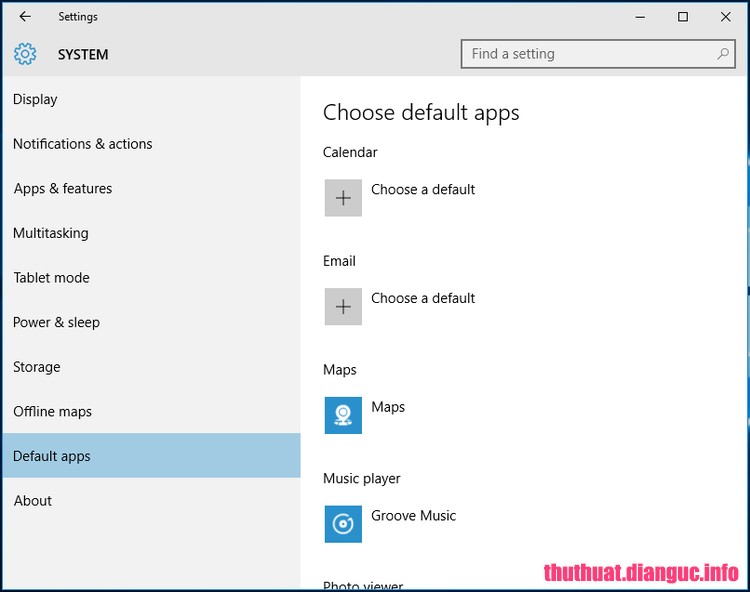This screenshot has height=592, width=750.
Task: Open Storage settings
Action: pos(152,367)
